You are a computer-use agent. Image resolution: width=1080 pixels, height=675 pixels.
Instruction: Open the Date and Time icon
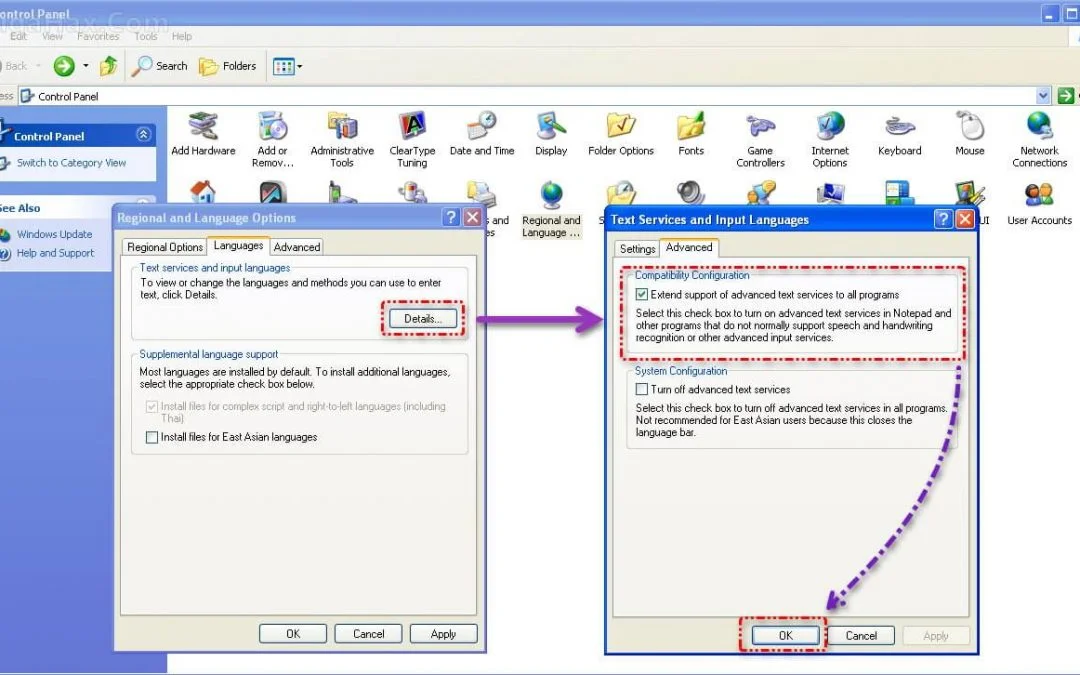(x=481, y=127)
